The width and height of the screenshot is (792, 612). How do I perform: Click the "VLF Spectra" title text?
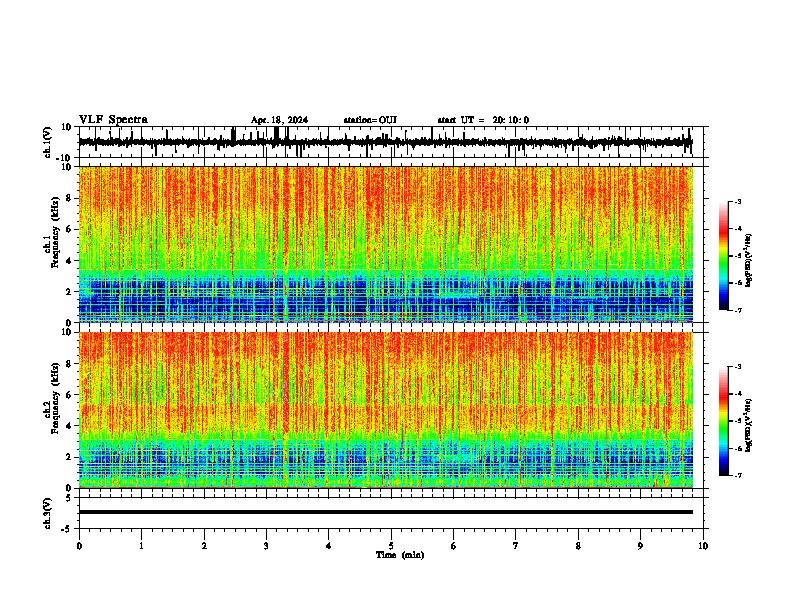point(113,120)
